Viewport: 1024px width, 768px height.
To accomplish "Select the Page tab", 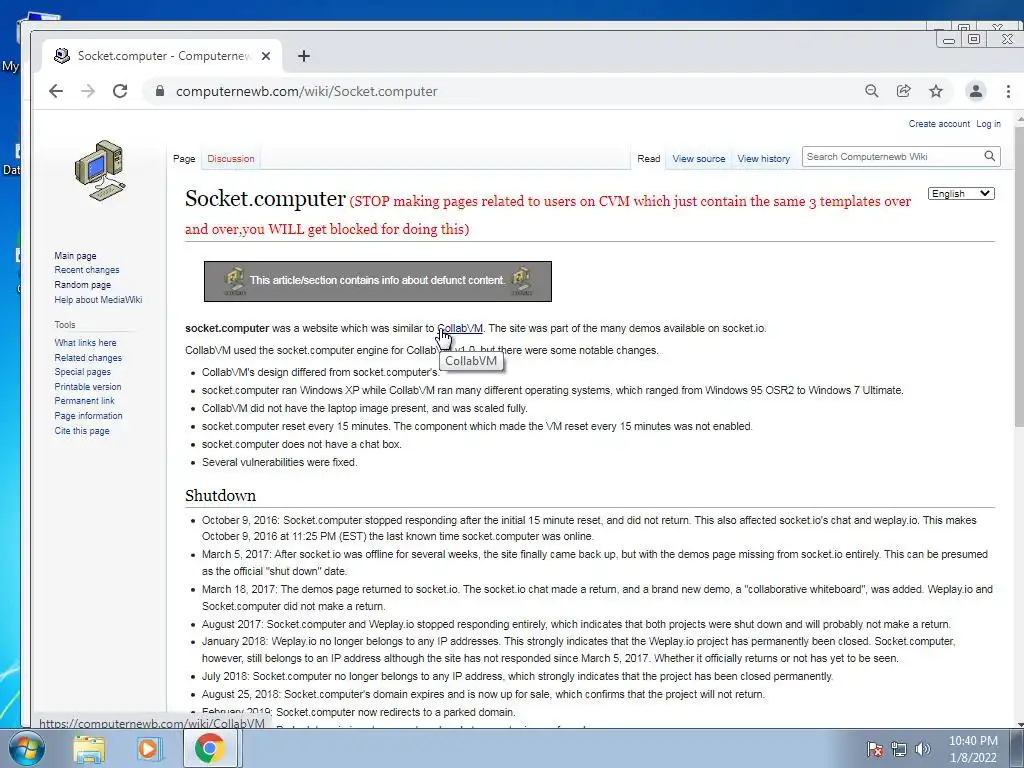I will 184,159.
